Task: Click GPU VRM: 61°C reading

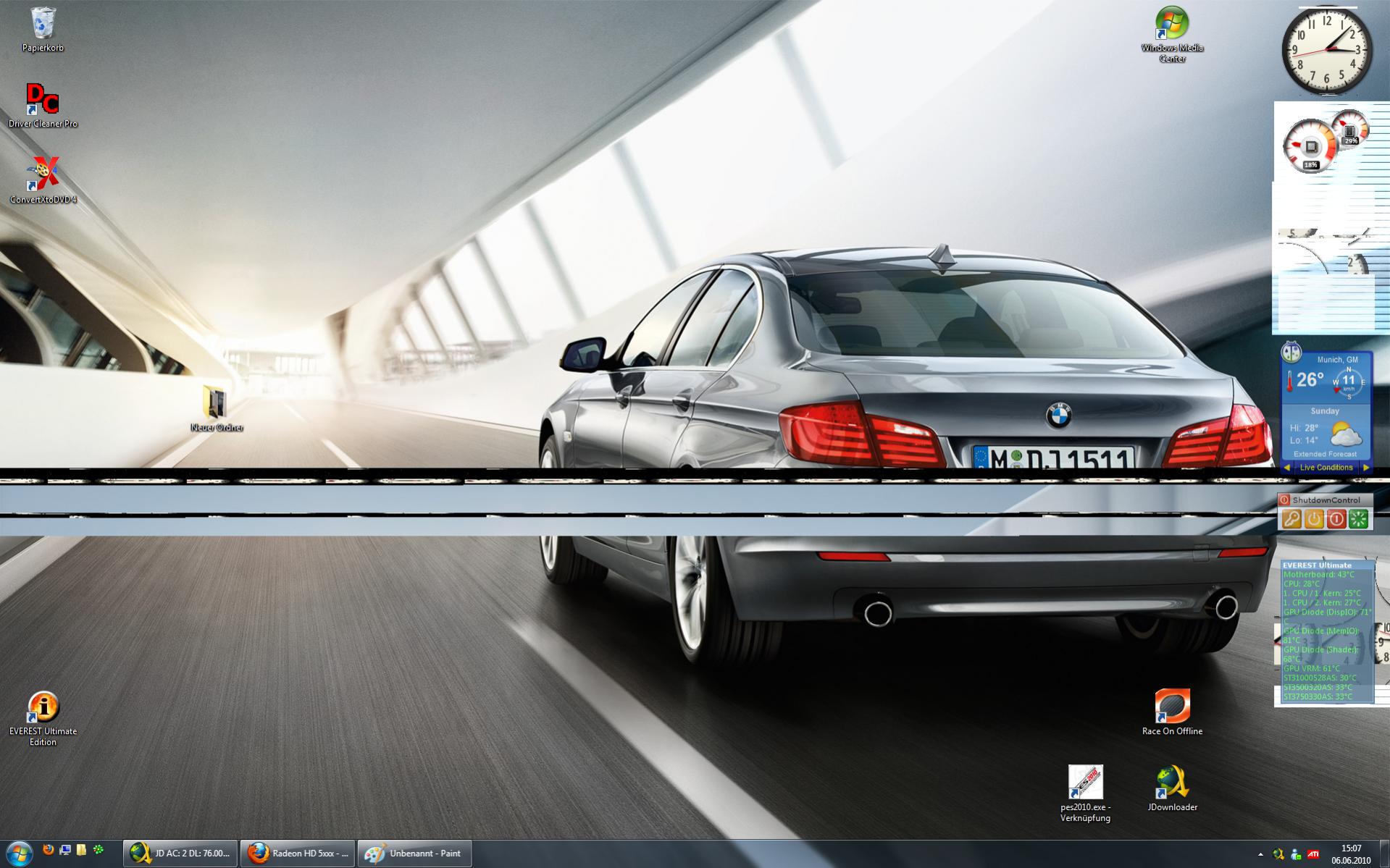Action: click(1311, 668)
